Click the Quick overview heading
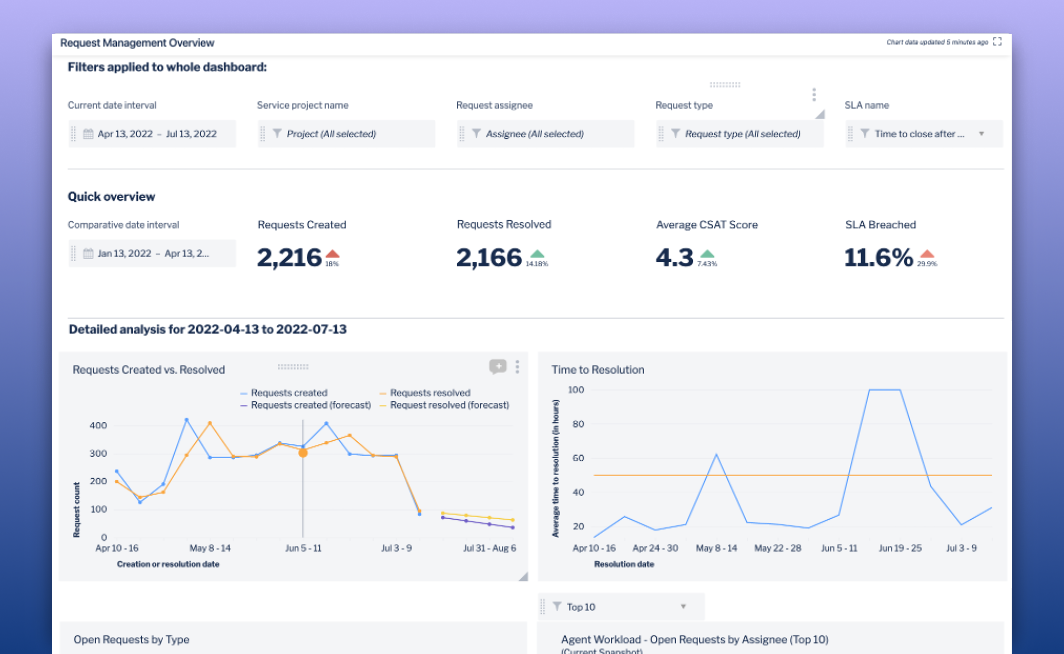Viewport: 1064px width, 654px height. click(x=111, y=197)
